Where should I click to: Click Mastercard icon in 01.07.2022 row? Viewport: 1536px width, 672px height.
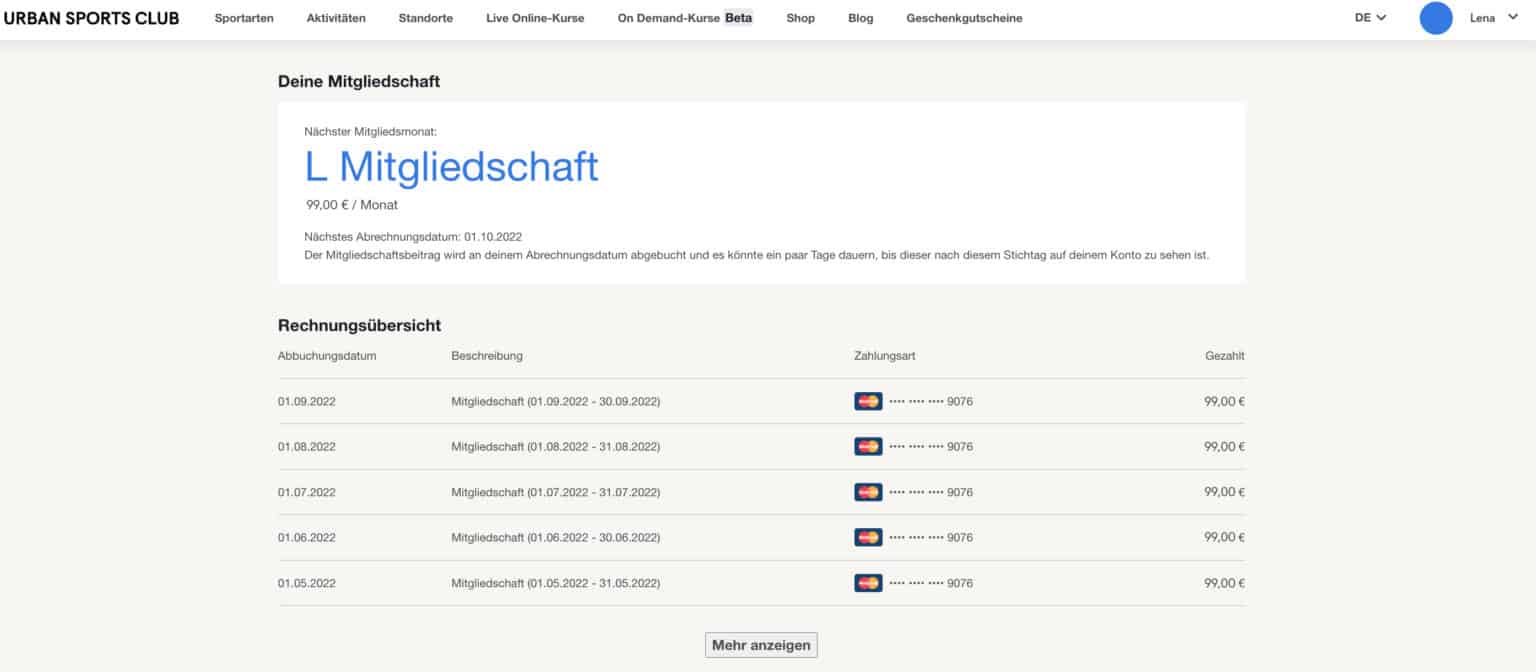coord(868,492)
